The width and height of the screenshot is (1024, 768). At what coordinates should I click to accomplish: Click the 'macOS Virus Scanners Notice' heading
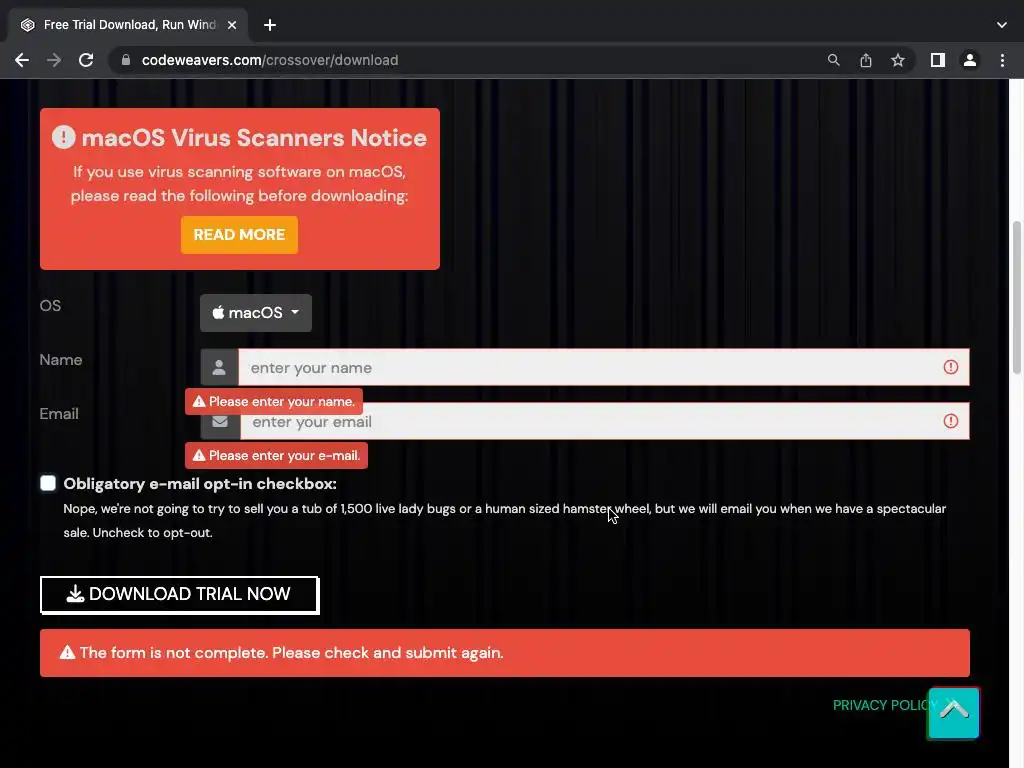pyautogui.click(x=254, y=138)
